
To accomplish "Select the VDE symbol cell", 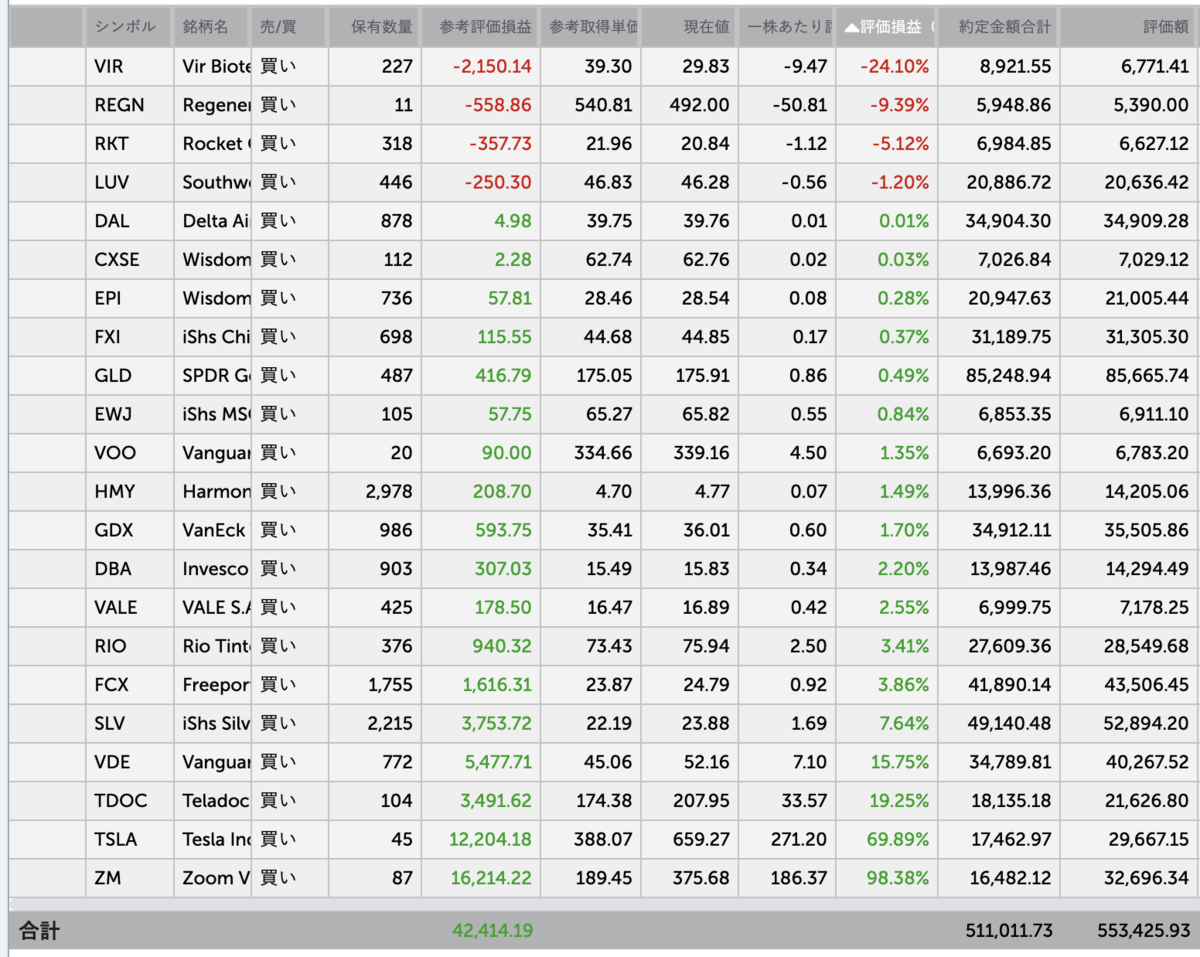I will 129,763.
